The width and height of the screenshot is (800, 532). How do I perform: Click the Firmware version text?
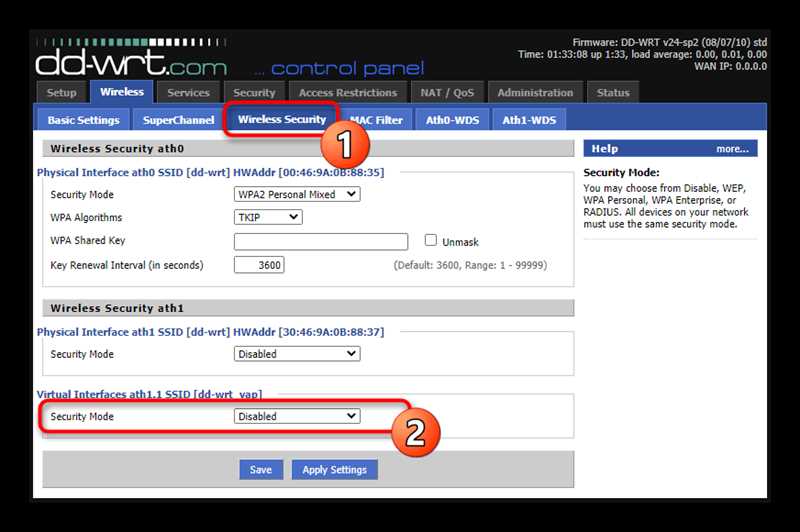[x=669, y=42]
